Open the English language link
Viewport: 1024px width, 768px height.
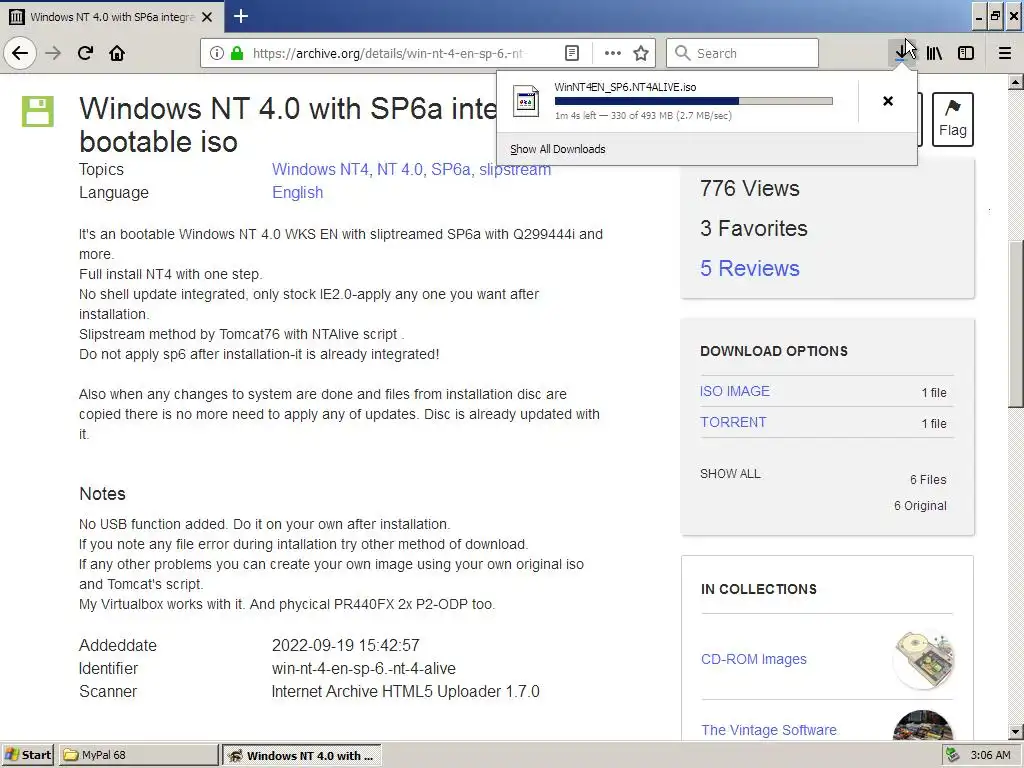point(298,193)
